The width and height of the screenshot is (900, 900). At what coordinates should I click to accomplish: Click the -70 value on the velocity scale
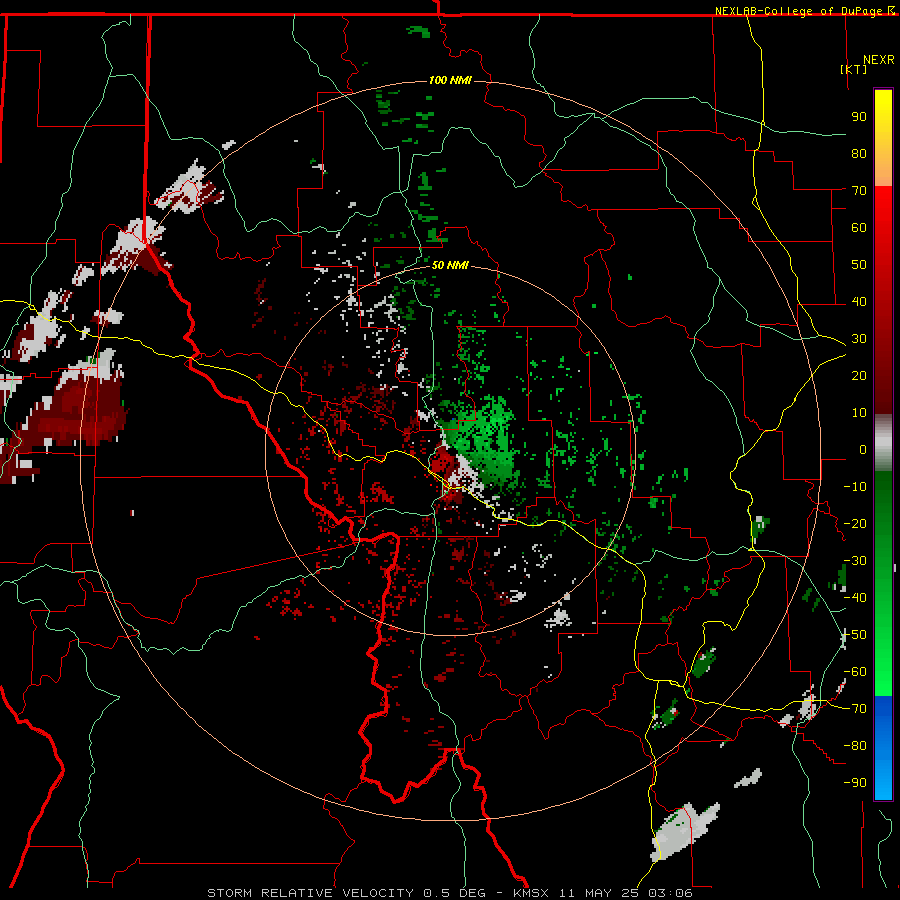pos(855,709)
